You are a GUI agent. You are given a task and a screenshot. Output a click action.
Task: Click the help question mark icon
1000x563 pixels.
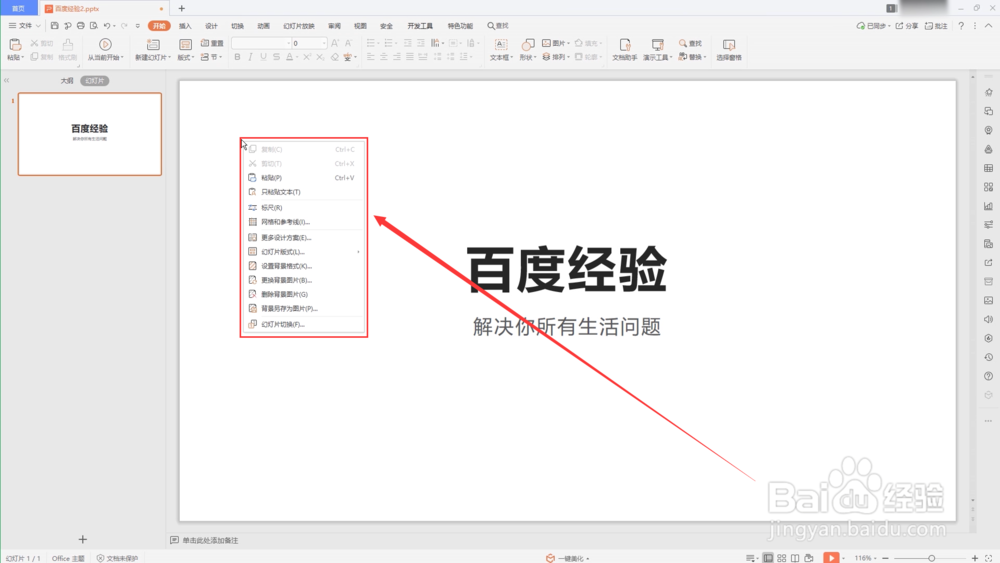[x=961, y=26]
